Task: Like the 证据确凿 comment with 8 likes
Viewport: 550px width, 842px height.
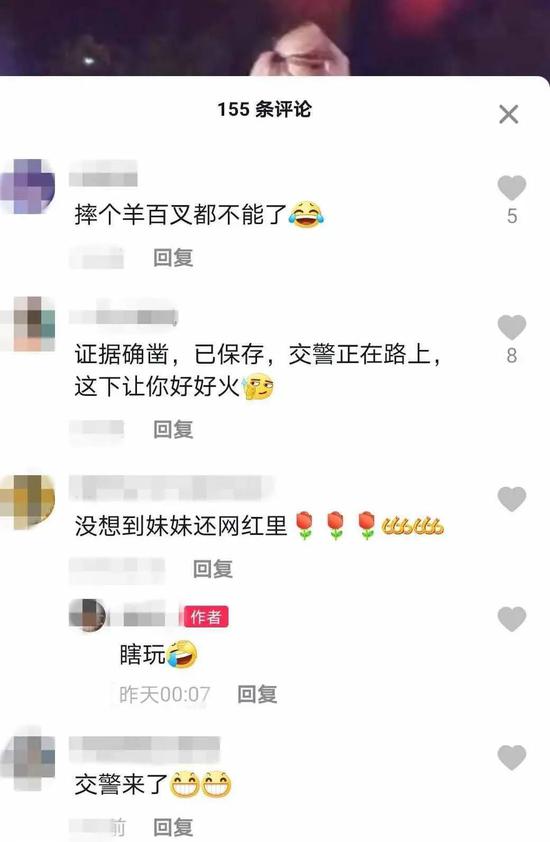Action: (x=511, y=328)
